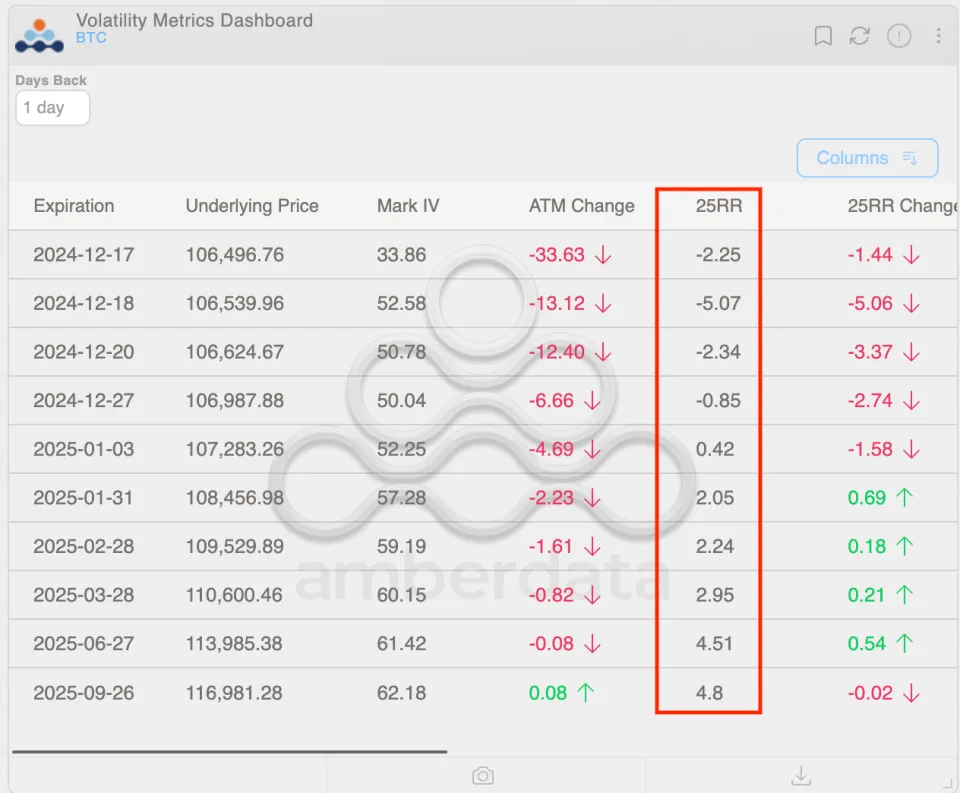Click the Underlying Price column header
This screenshot has height=793, width=960.
[x=252, y=206]
